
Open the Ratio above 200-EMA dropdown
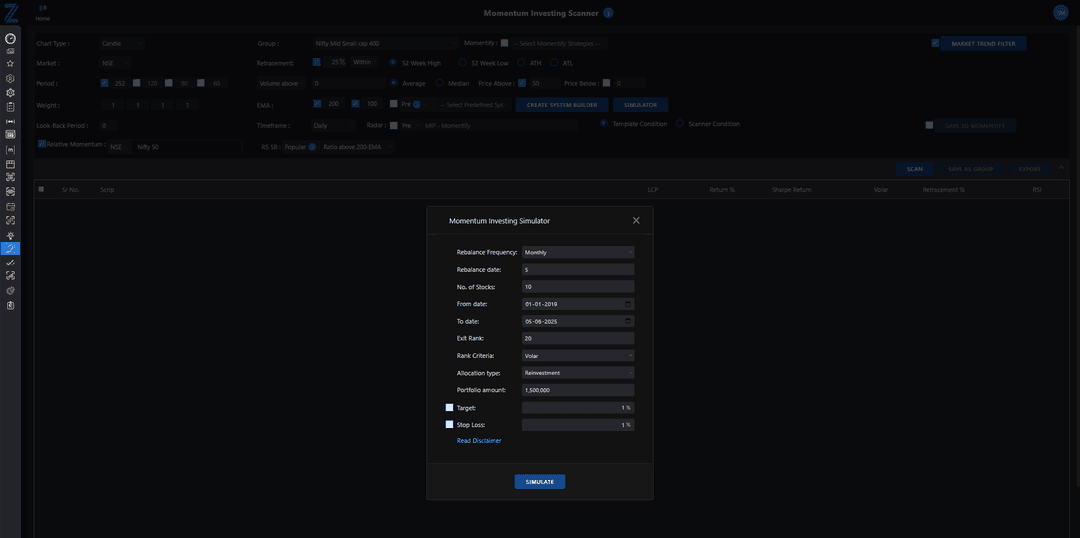[357, 147]
